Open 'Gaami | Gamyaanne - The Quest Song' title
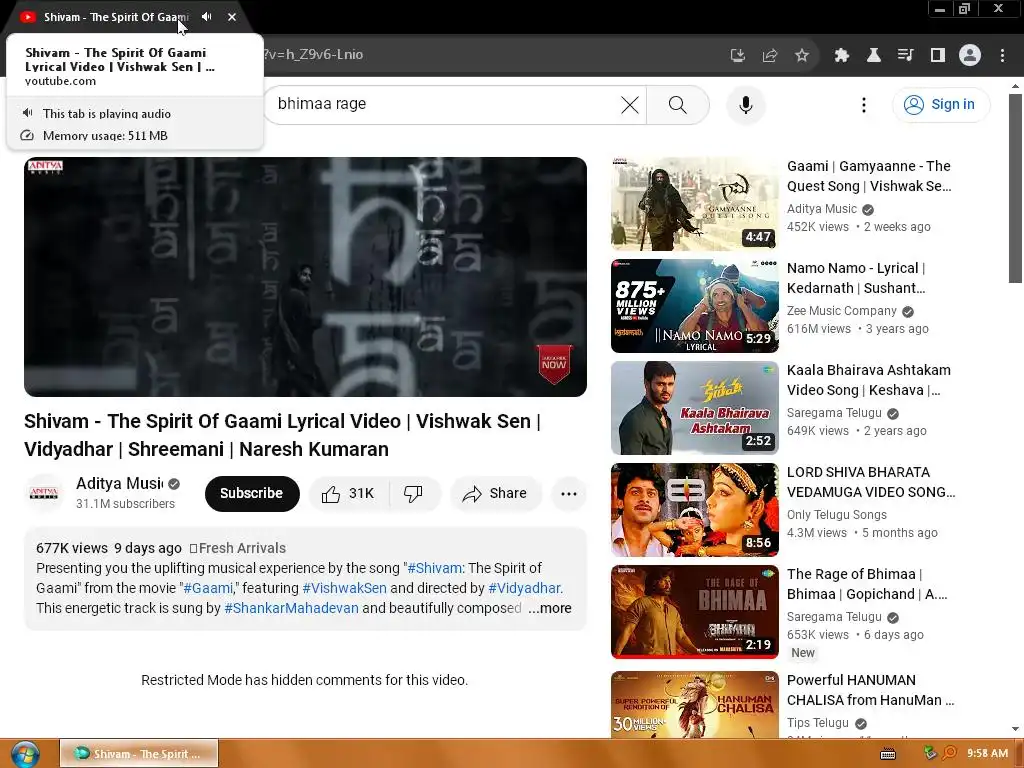Image resolution: width=1024 pixels, height=768 pixels. pos(869,176)
